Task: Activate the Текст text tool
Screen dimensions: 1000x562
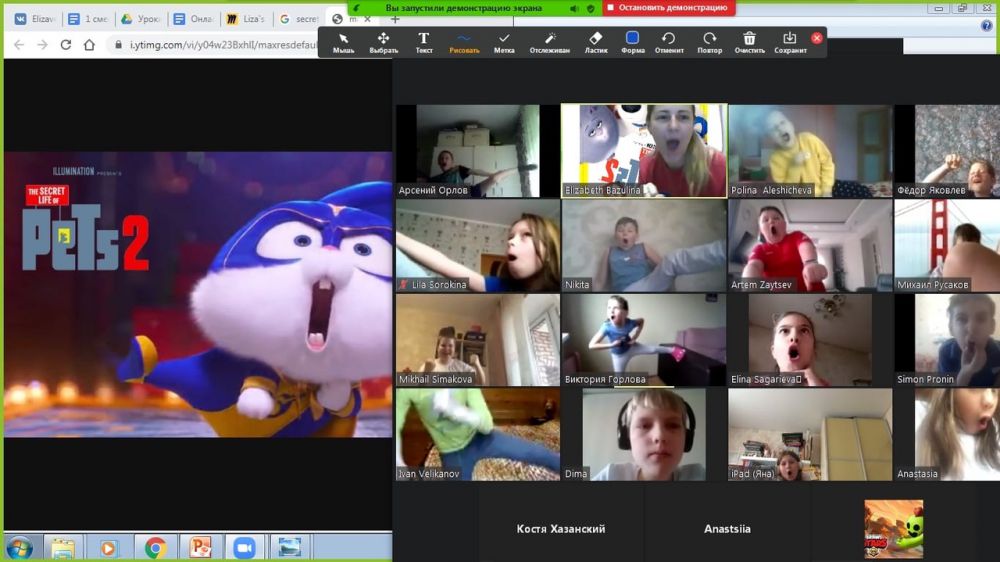Action: point(423,43)
